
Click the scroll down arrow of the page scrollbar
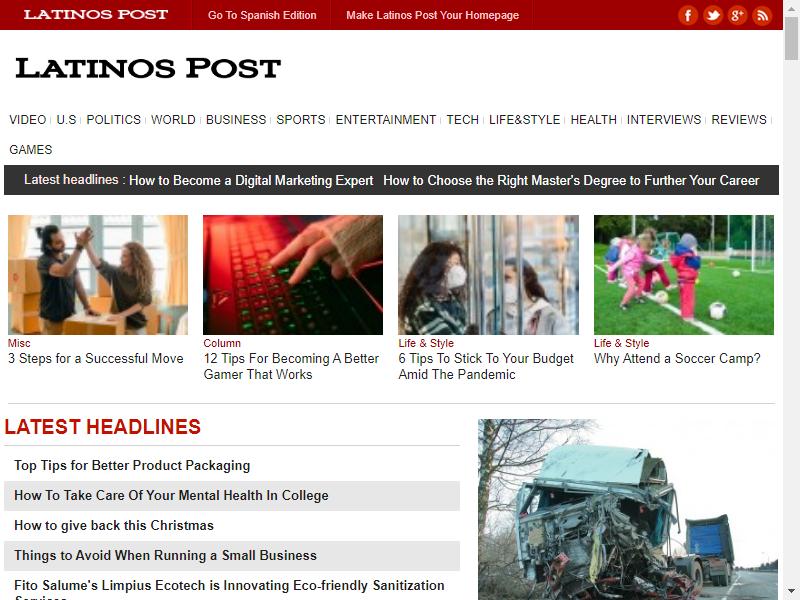click(x=791, y=591)
